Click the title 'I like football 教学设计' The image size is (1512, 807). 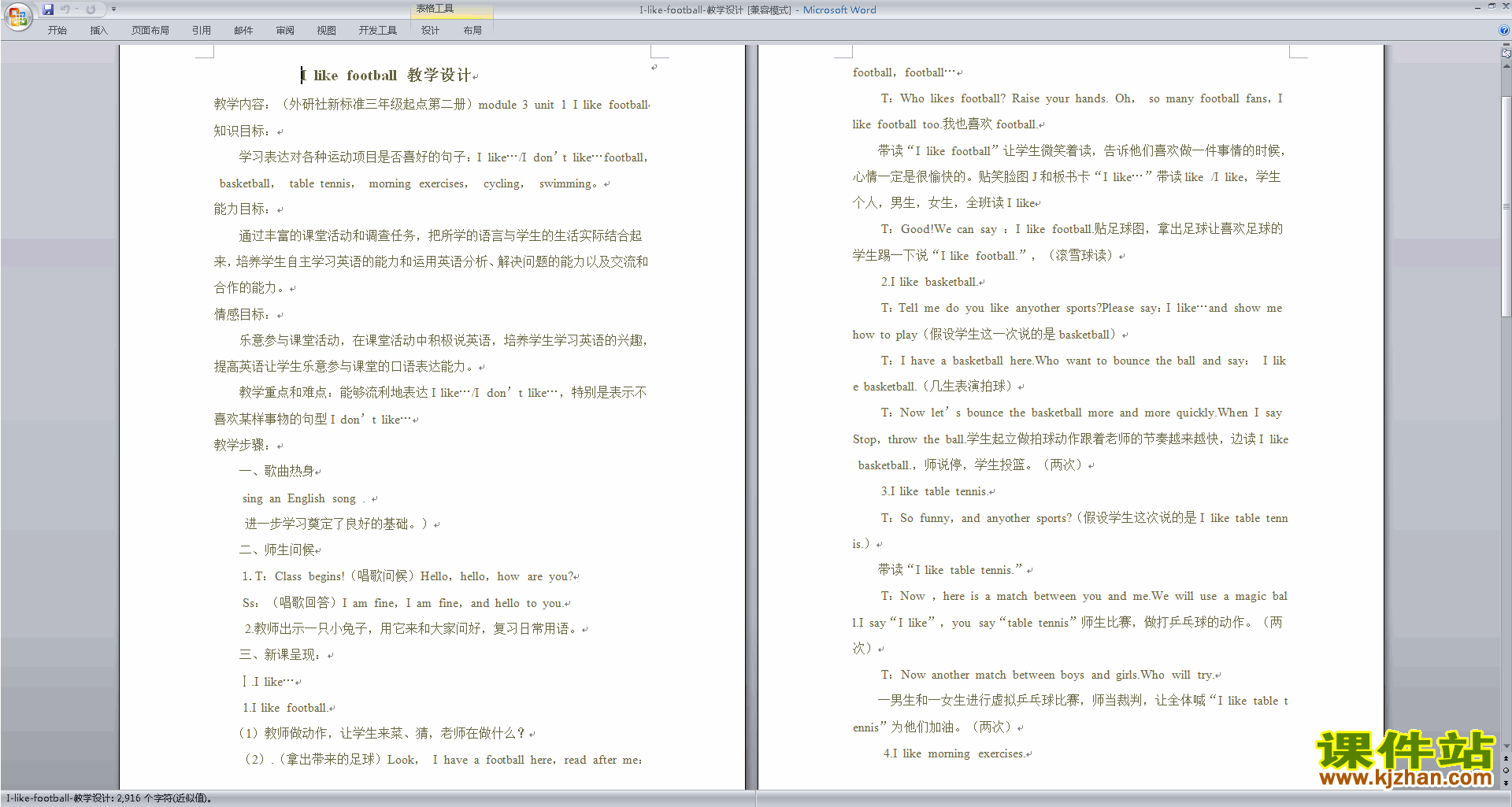point(387,76)
